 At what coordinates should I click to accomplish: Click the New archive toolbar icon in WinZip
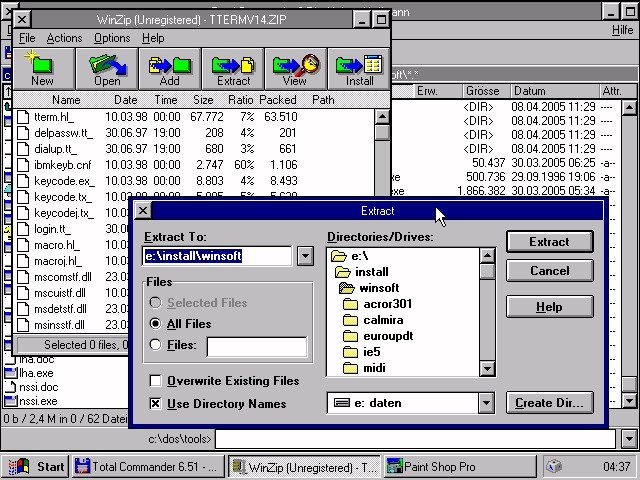pos(44,69)
